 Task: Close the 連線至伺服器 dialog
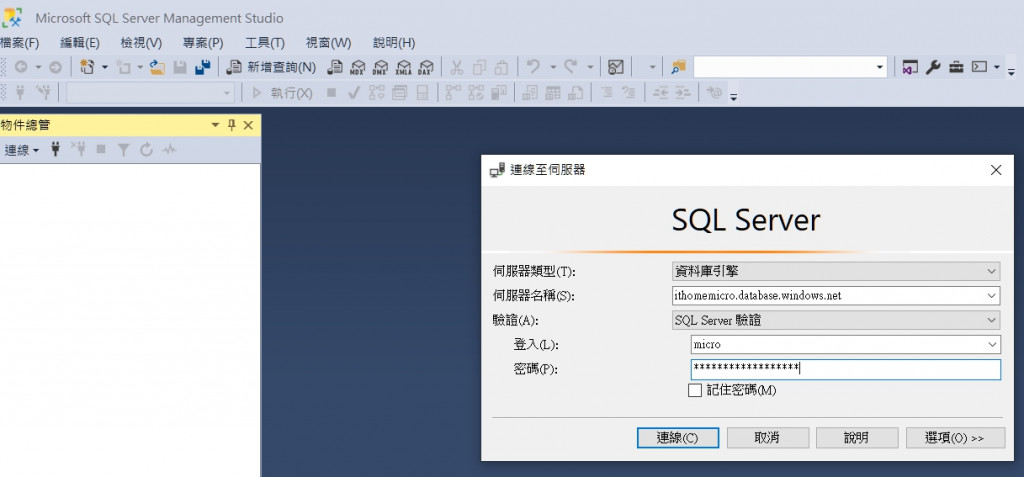[x=996, y=171]
